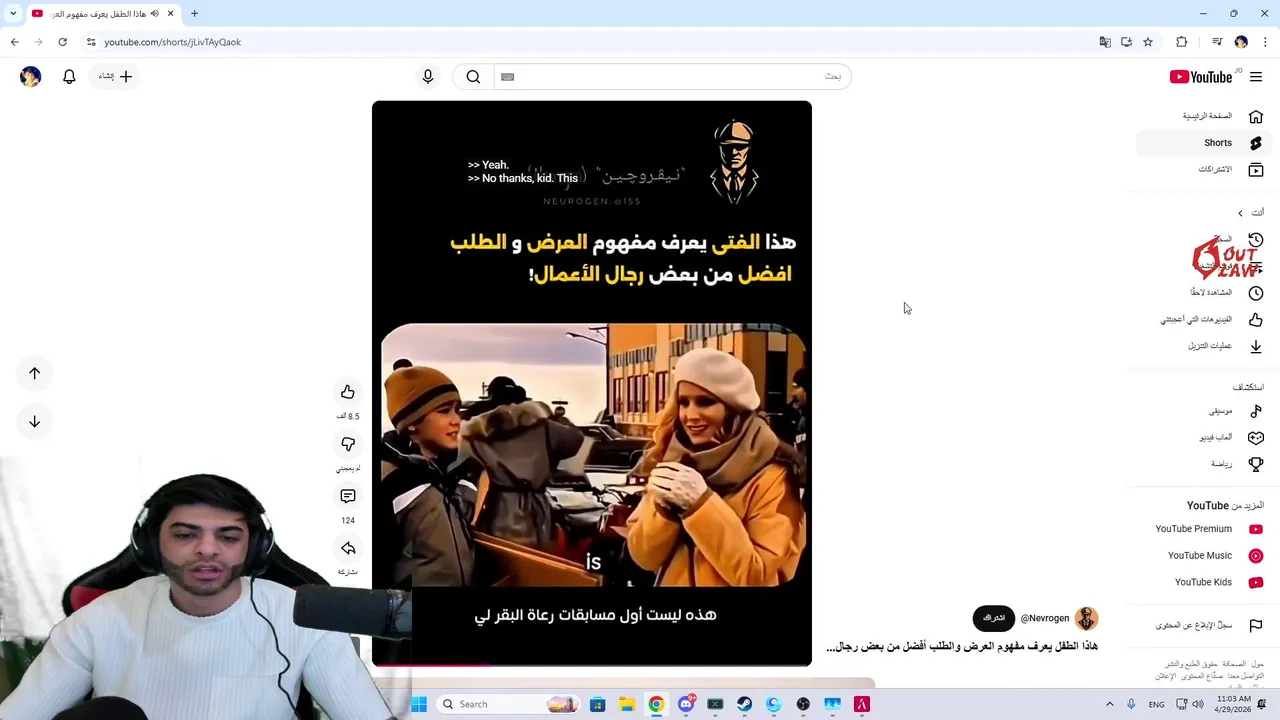
Task: Open YouTube notifications bell
Action: click(x=69, y=77)
